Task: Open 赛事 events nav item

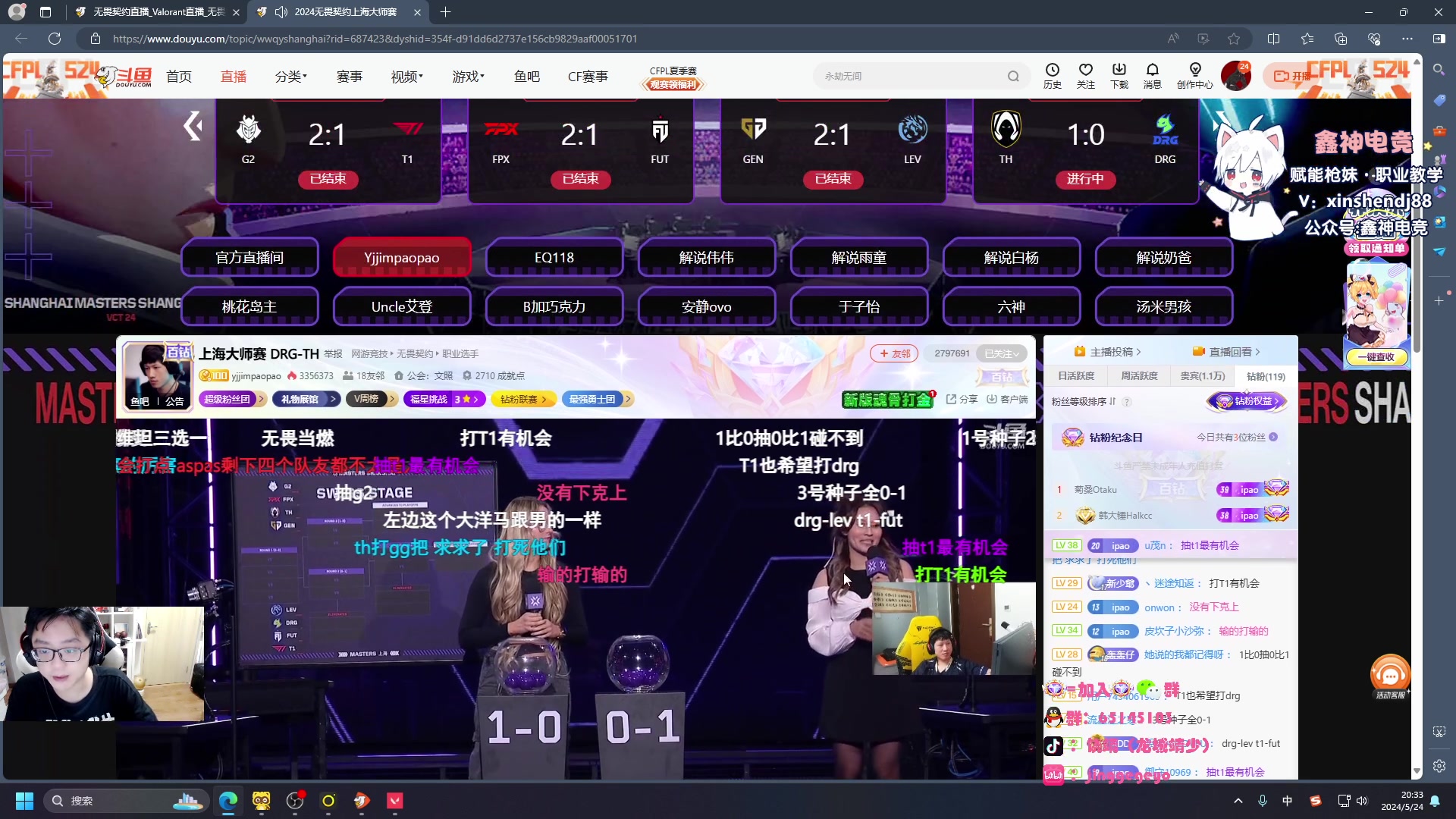Action: [x=350, y=77]
